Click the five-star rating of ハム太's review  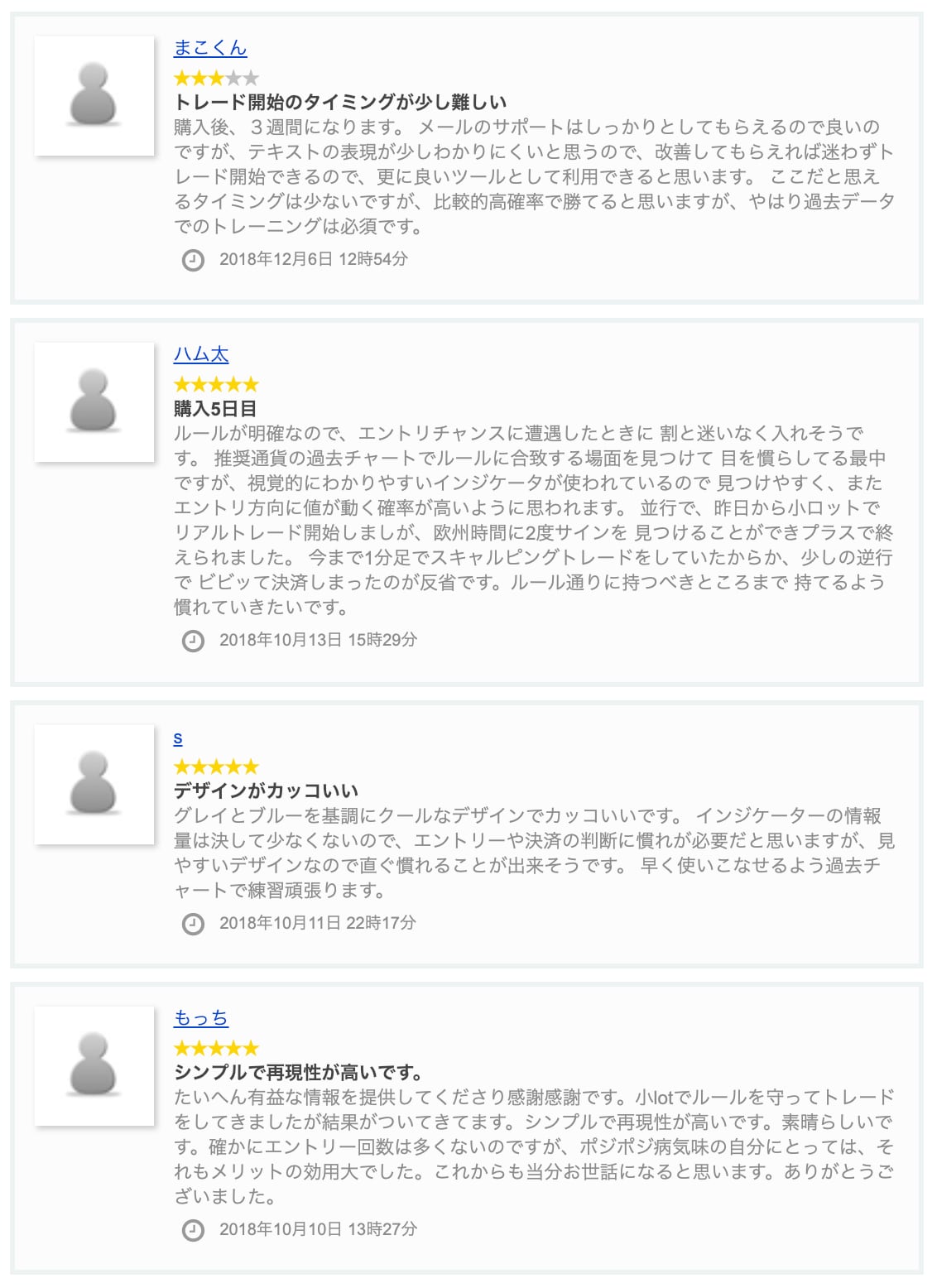click(x=216, y=384)
